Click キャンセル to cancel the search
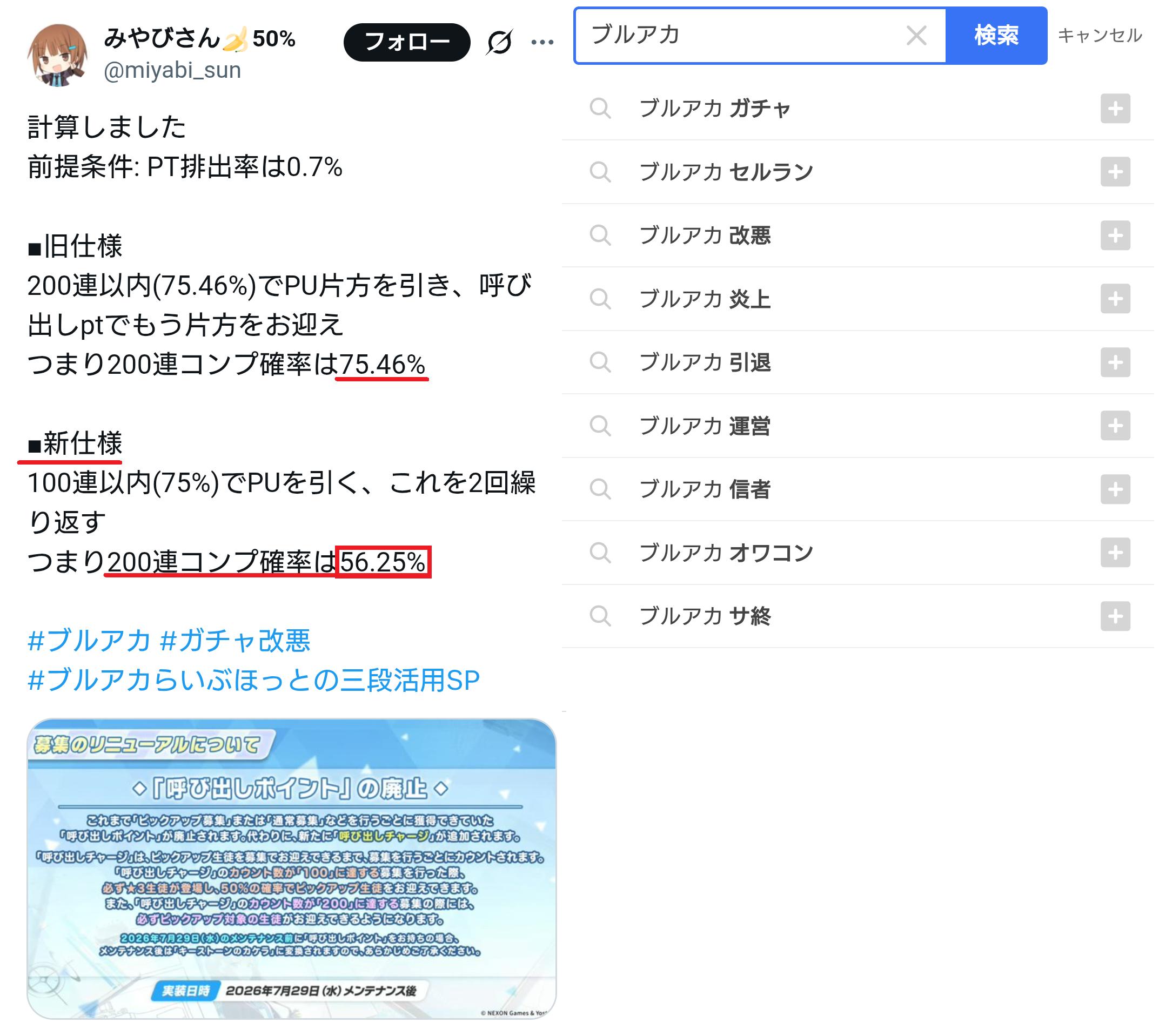Image resolution: width=1159 pixels, height=1036 pixels. (1100, 35)
